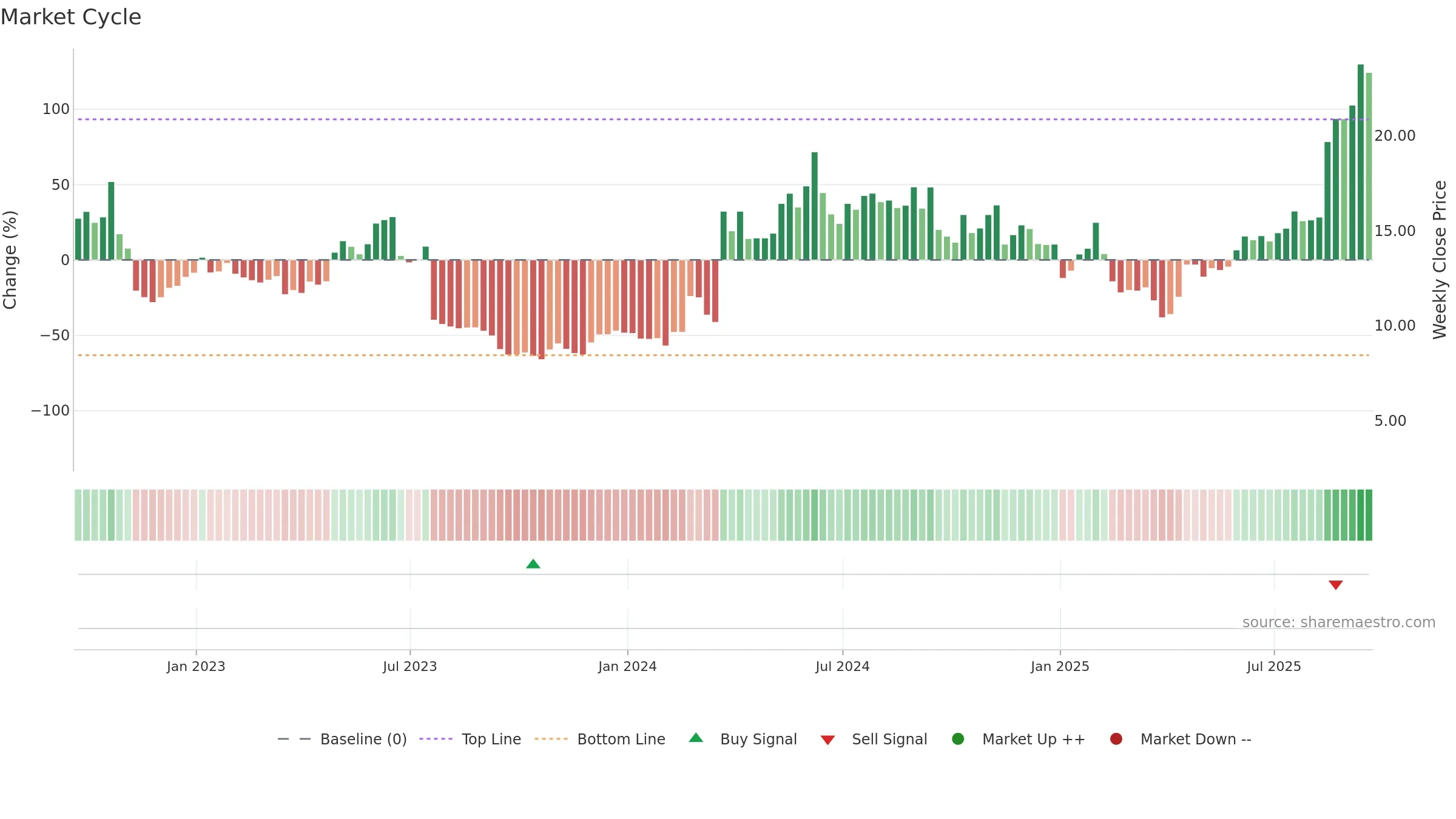
Task: Click the green circle icon in legend
Action: [x=959, y=739]
